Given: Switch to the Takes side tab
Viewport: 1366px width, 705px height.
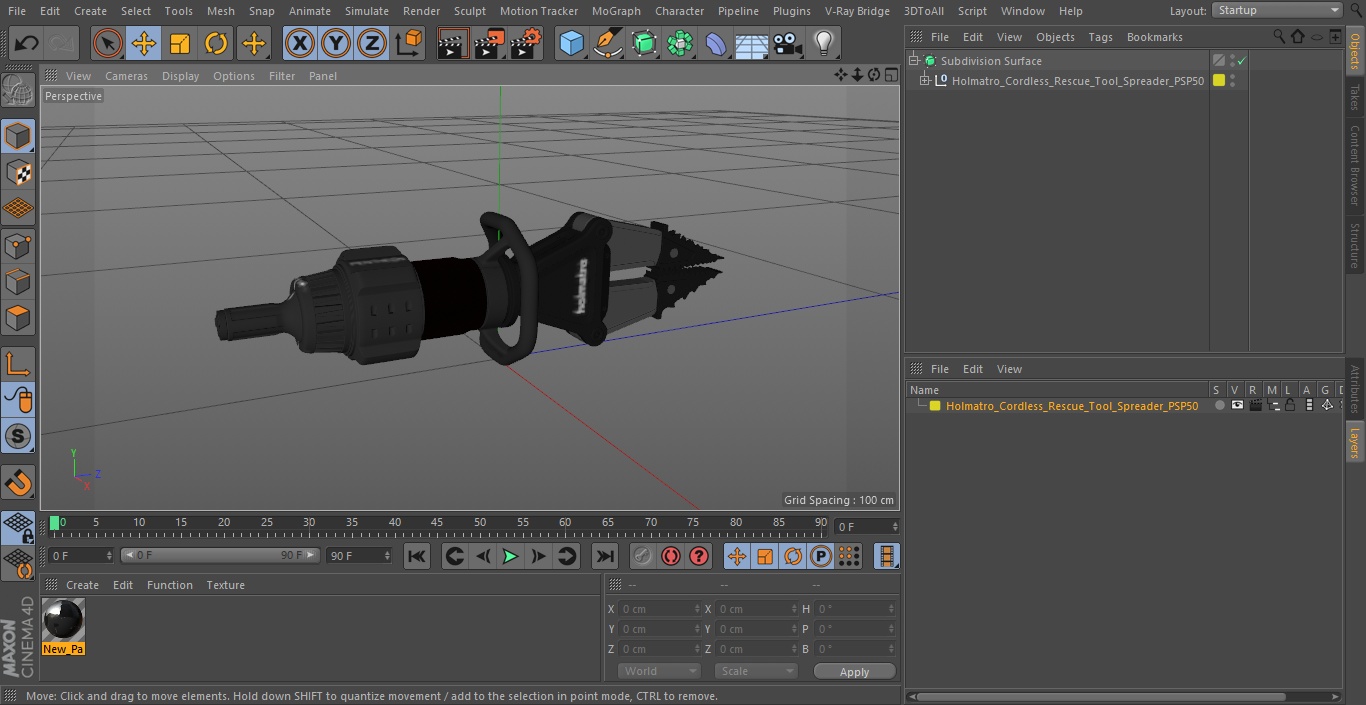Looking at the screenshot, I should pos(1355,97).
